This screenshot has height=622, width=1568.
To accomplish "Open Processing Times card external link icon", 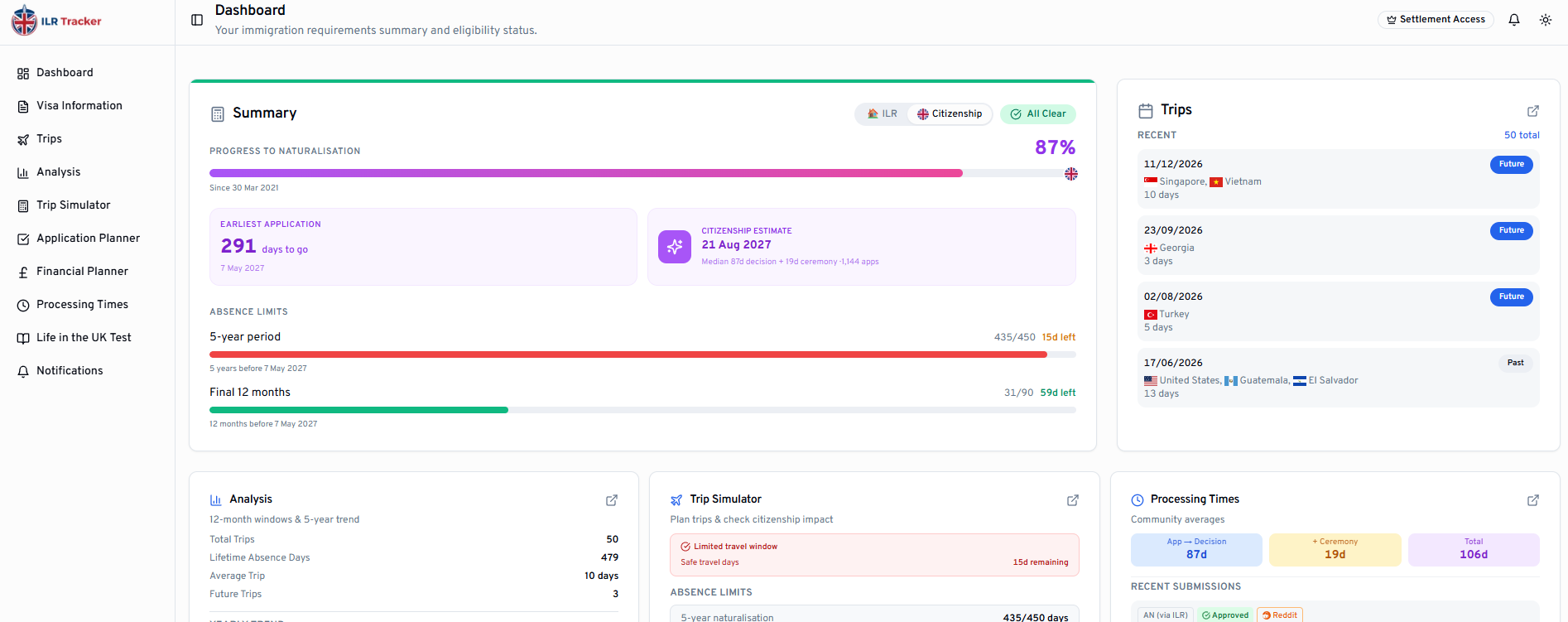I will point(1533,500).
